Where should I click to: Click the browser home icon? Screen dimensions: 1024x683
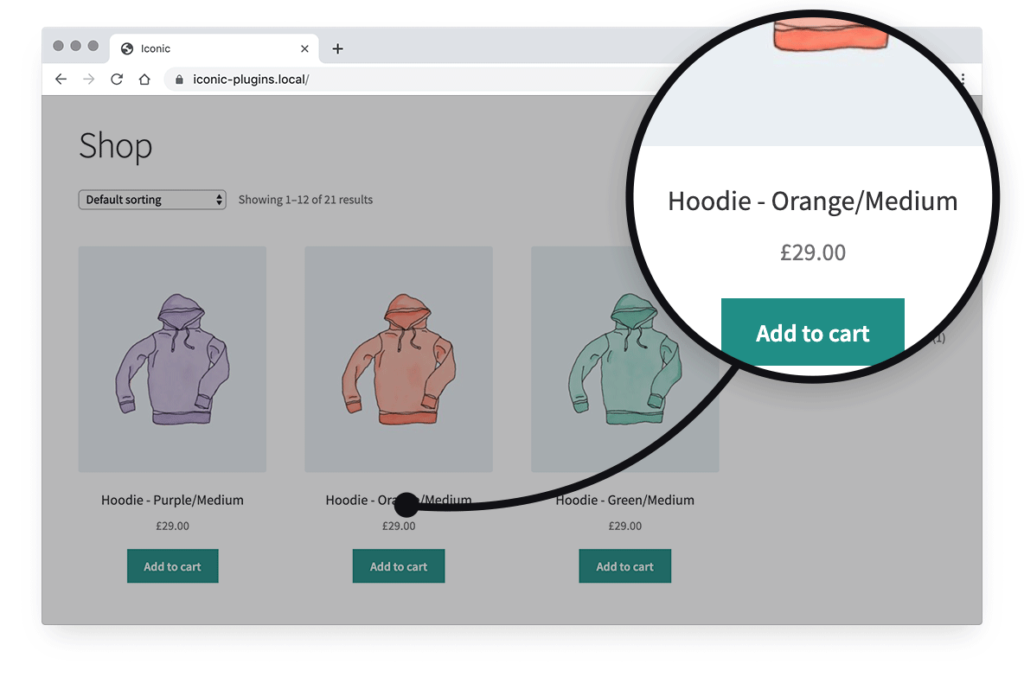pyautogui.click(x=144, y=79)
